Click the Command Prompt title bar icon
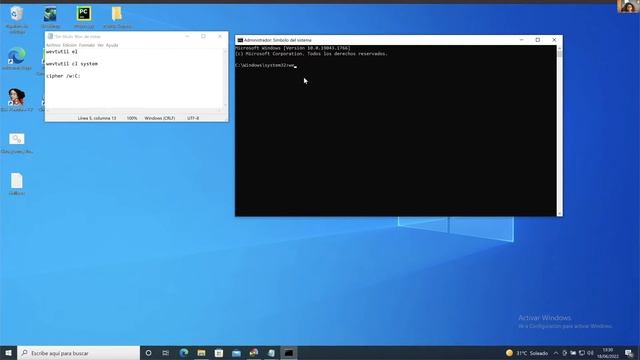Image resolution: width=640 pixels, height=360 pixels. pos(240,40)
